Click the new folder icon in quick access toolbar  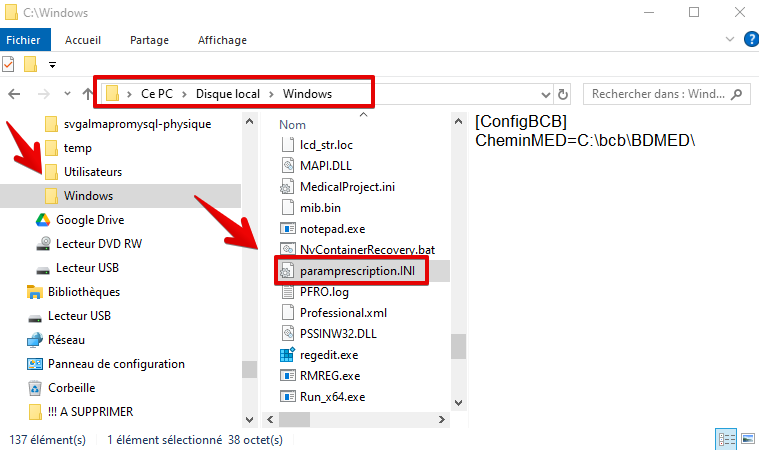pyautogui.click(x=30, y=64)
